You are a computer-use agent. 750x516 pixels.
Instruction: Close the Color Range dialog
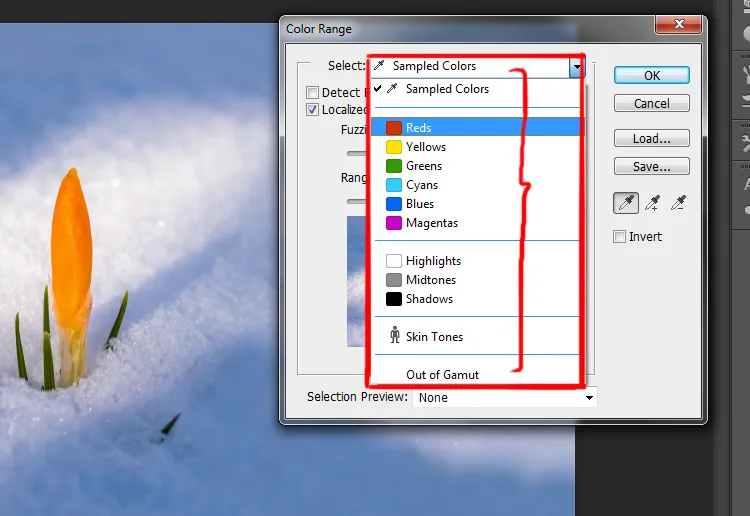click(679, 24)
